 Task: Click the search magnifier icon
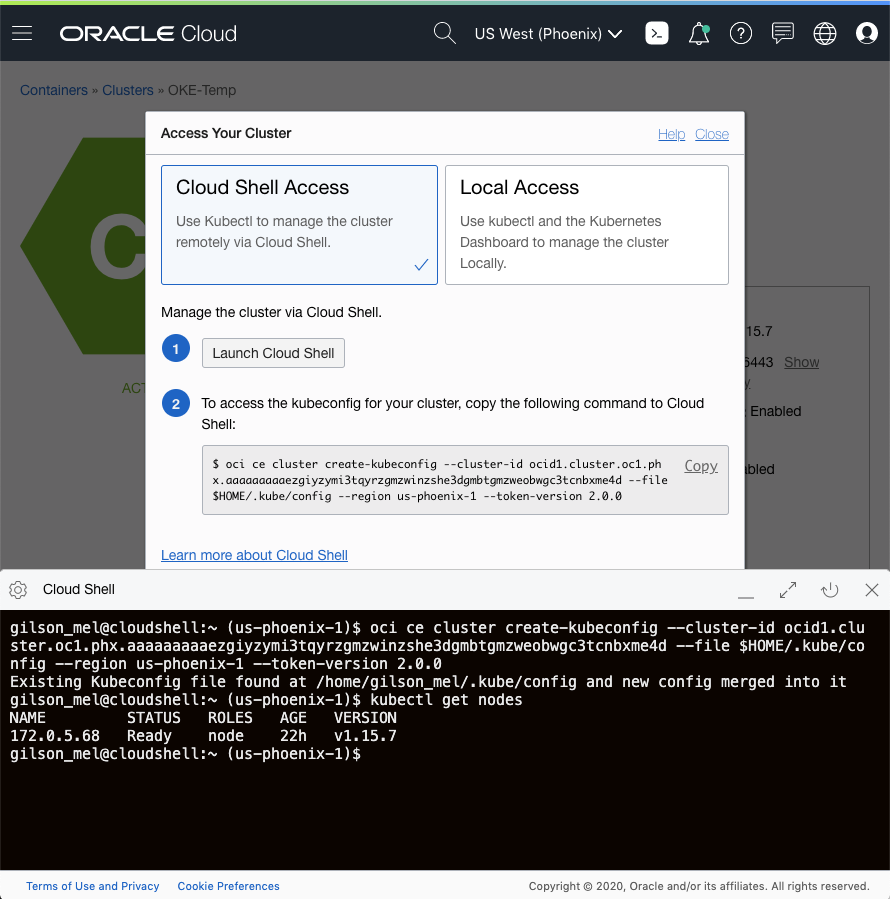[444, 32]
